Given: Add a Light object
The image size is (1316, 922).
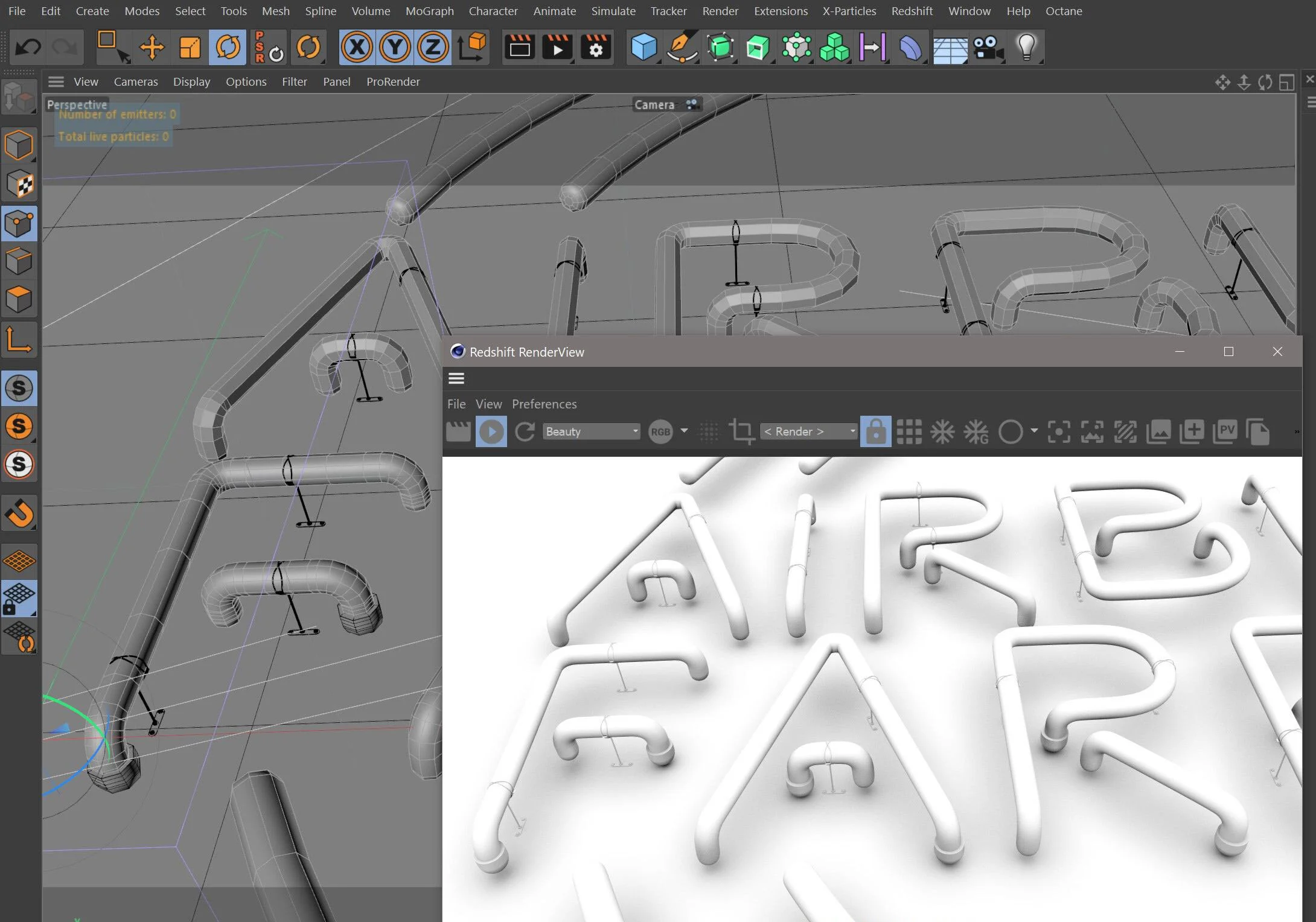Looking at the screenshot, I should point(1026,47).
